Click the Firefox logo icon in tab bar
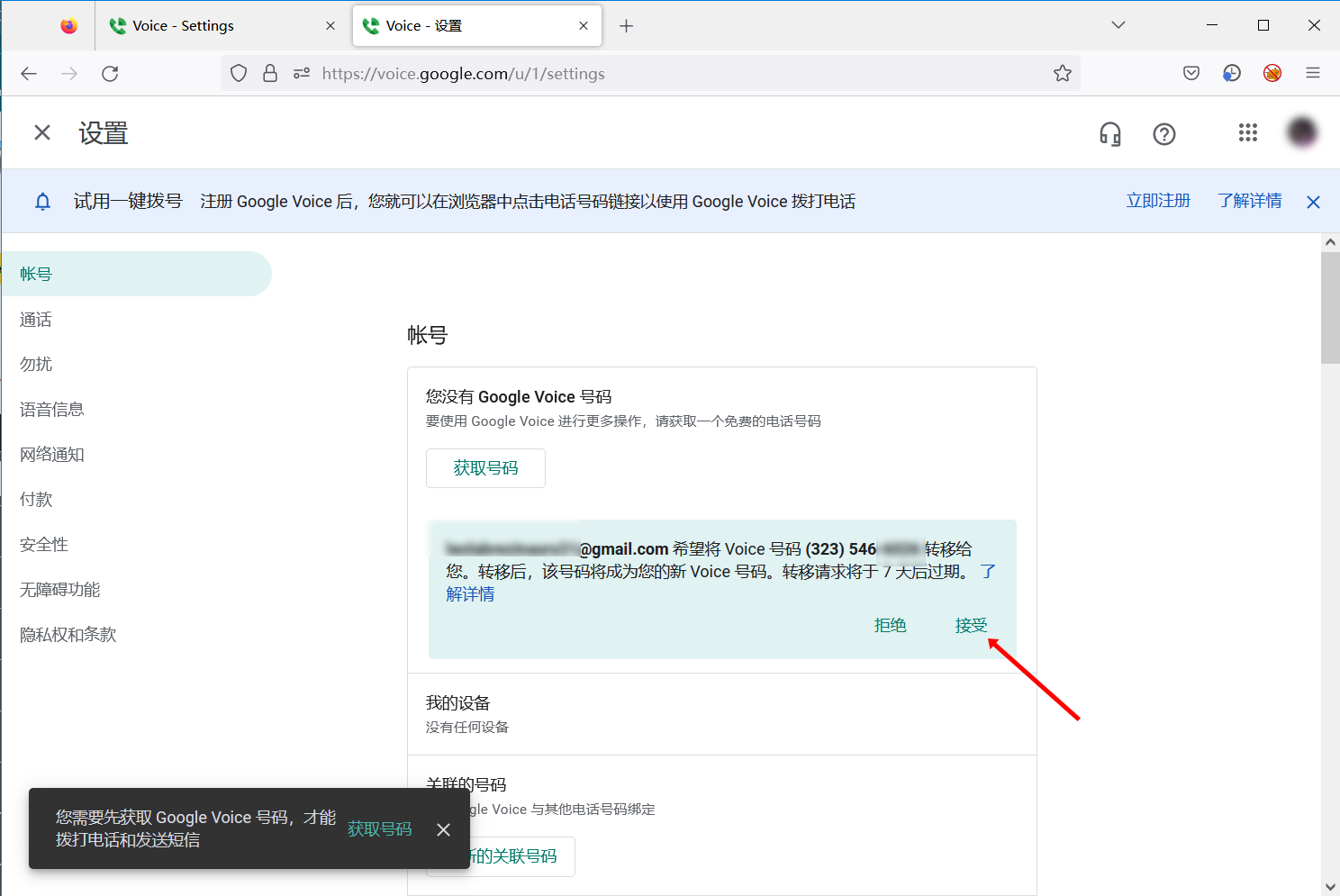Viewport: 1340px width, 896px height. point(69,26)
